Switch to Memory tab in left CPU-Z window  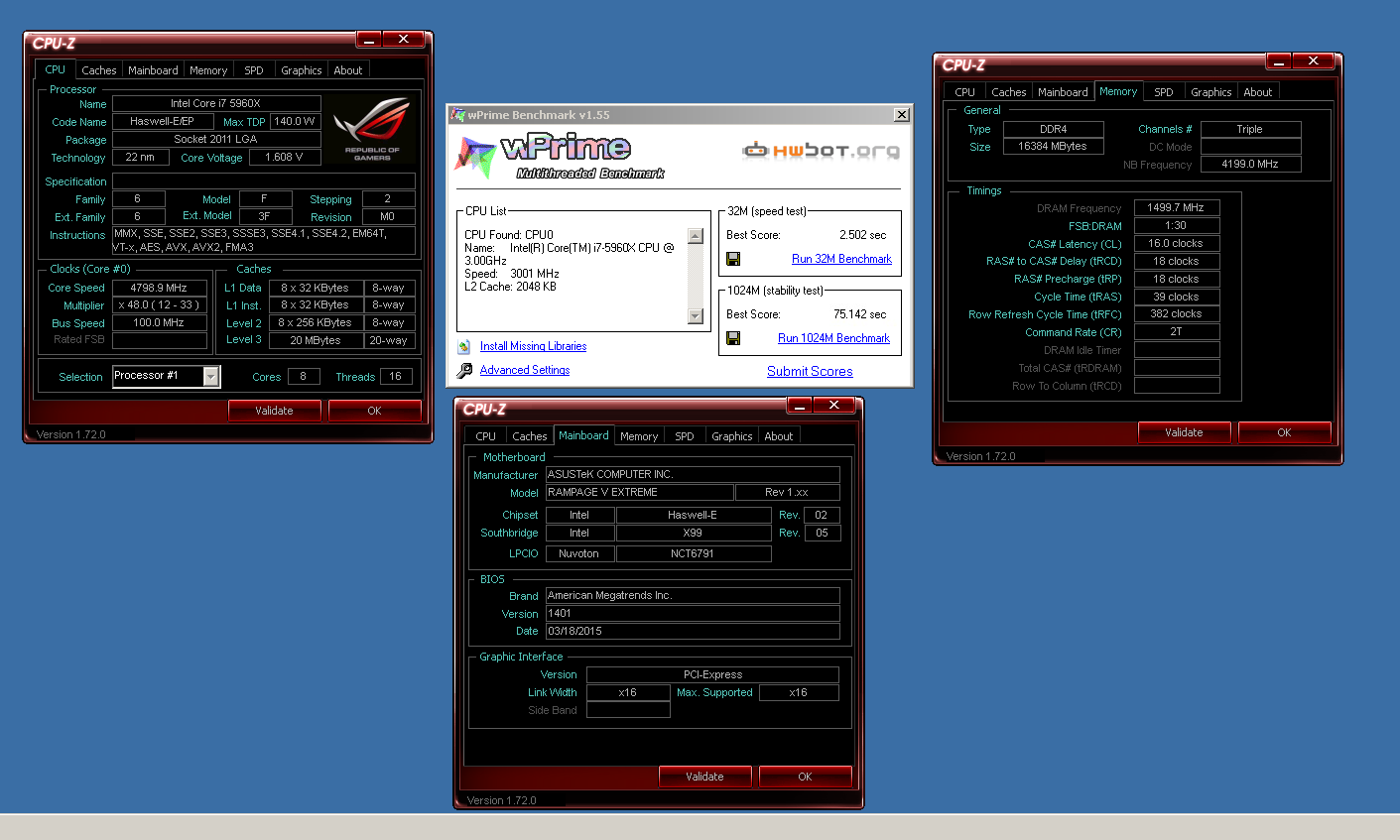click(208, 70)
